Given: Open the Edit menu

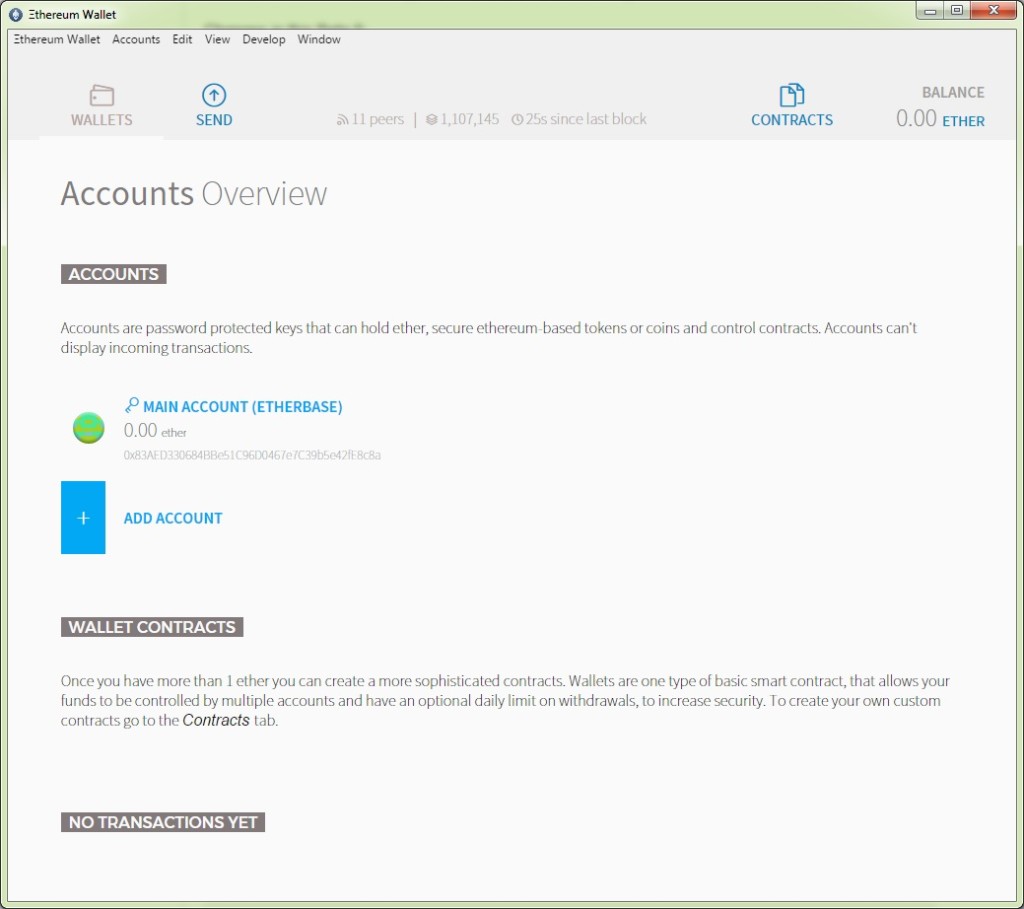Looking at the screenshot, I should point(182,39).
